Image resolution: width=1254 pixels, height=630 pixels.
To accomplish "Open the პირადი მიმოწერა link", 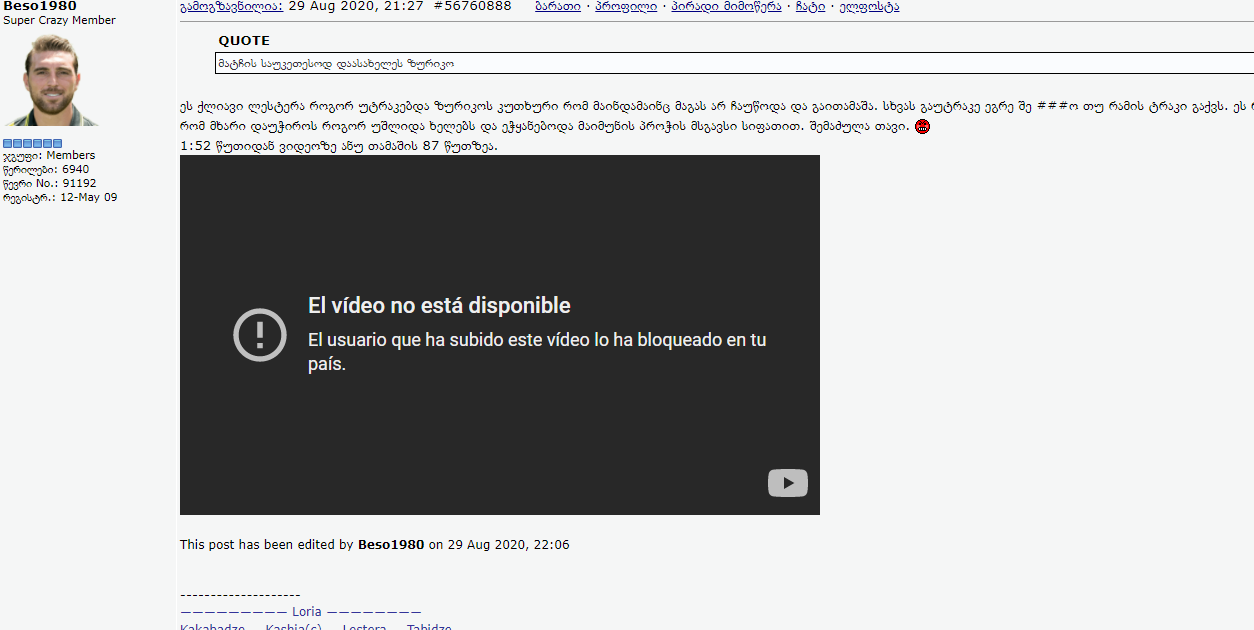I will pos(727,6).
